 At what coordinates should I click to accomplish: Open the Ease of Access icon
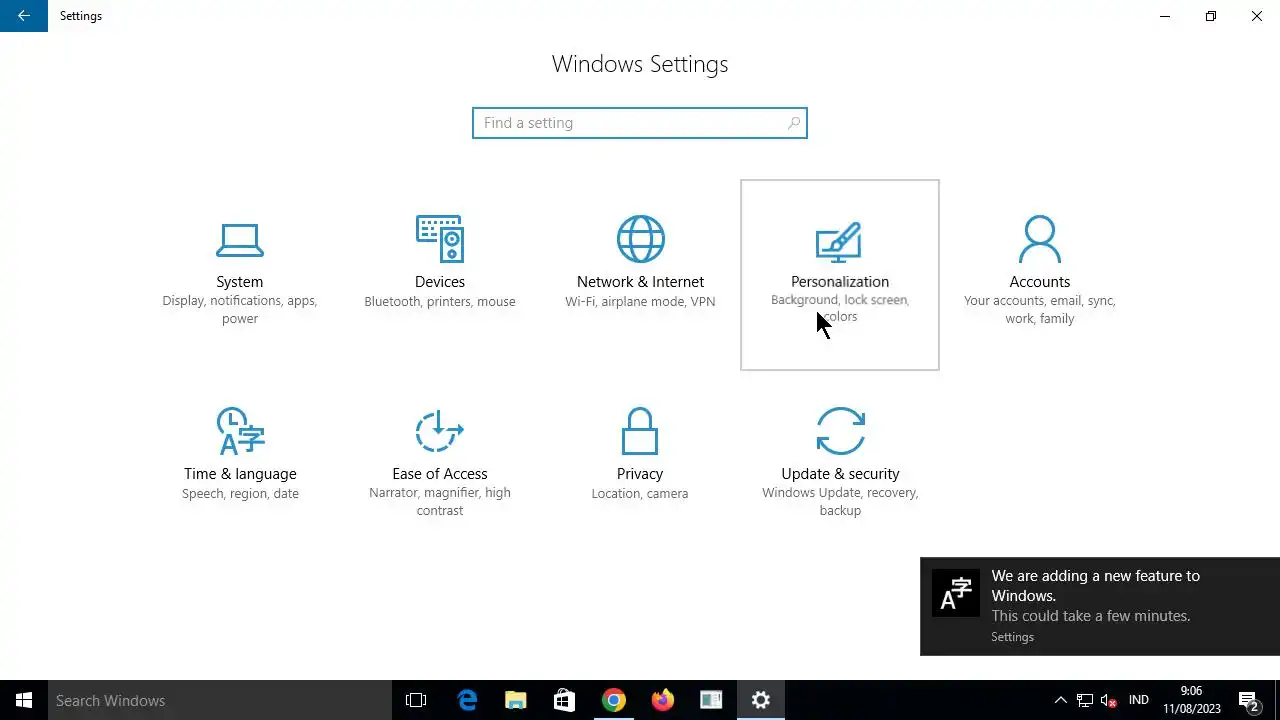tap(440, 431)
